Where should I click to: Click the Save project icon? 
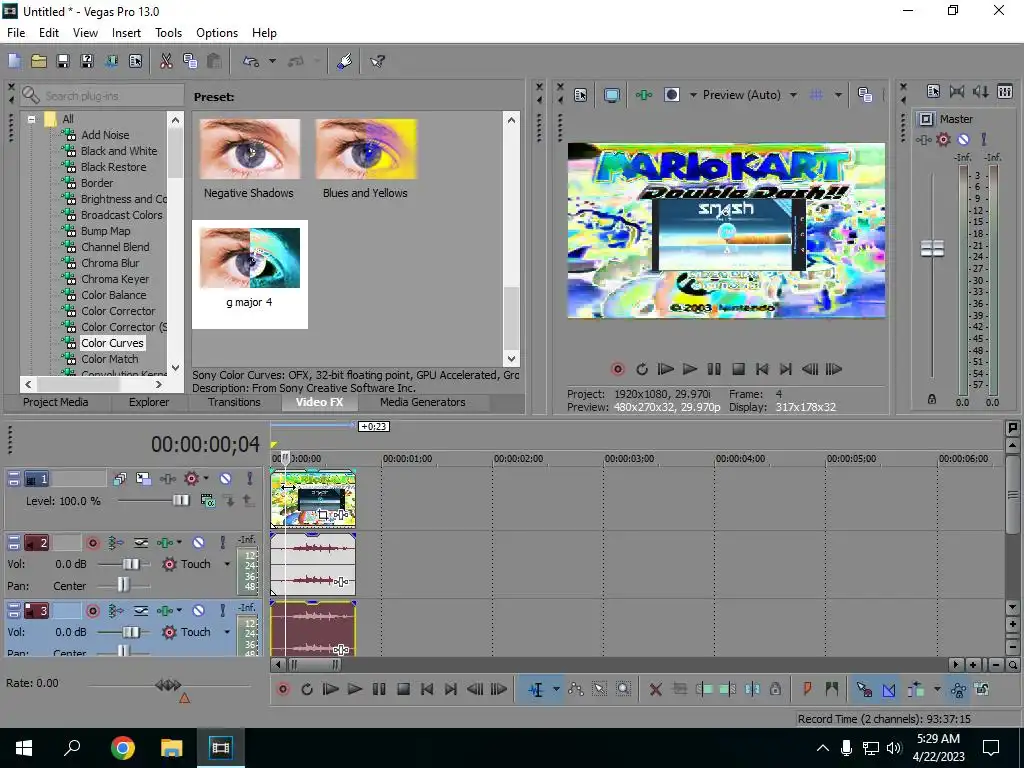pyautogui.click(x=63, y=61)
